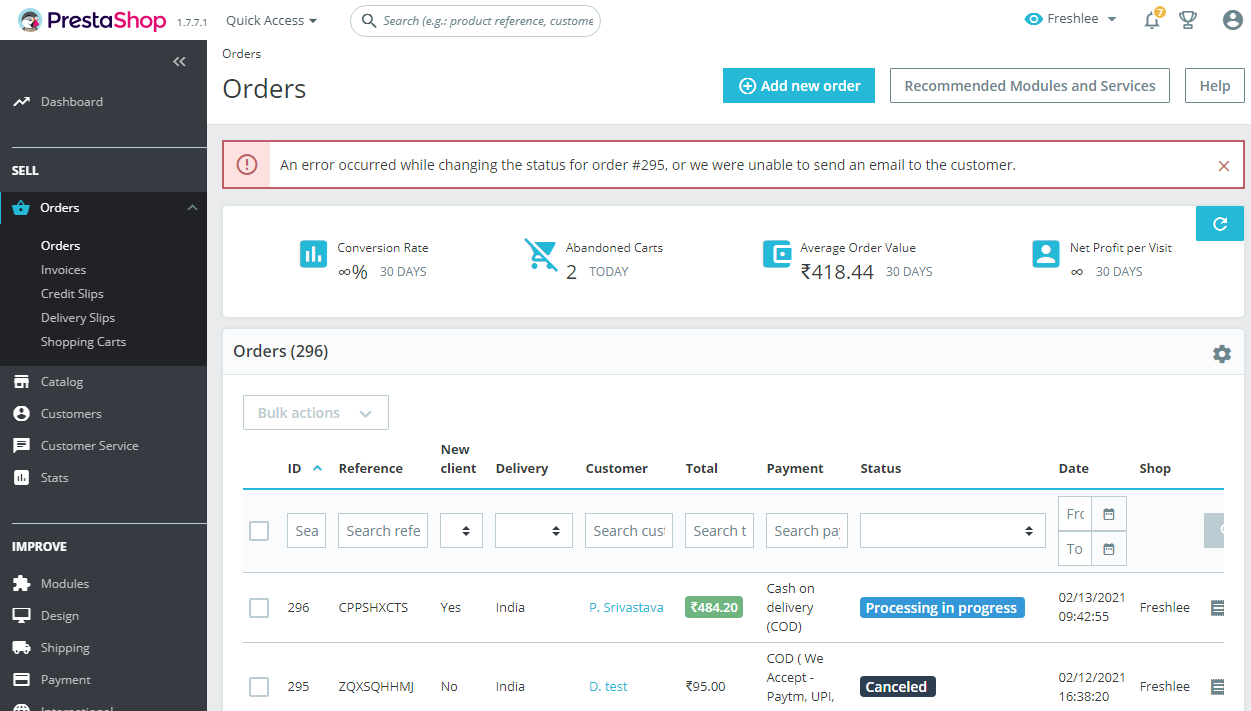Focus the Search reference filter field

point(383,531)
